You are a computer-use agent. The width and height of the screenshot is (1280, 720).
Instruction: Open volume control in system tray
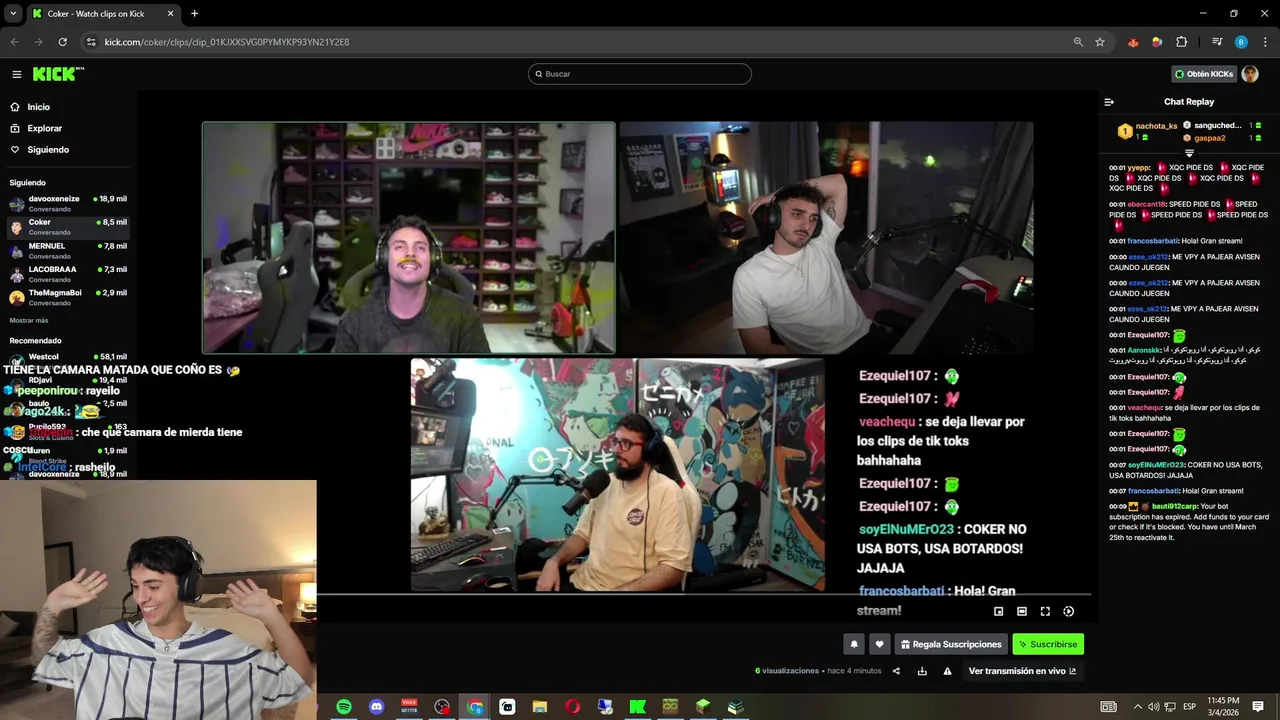(1155, 707)
